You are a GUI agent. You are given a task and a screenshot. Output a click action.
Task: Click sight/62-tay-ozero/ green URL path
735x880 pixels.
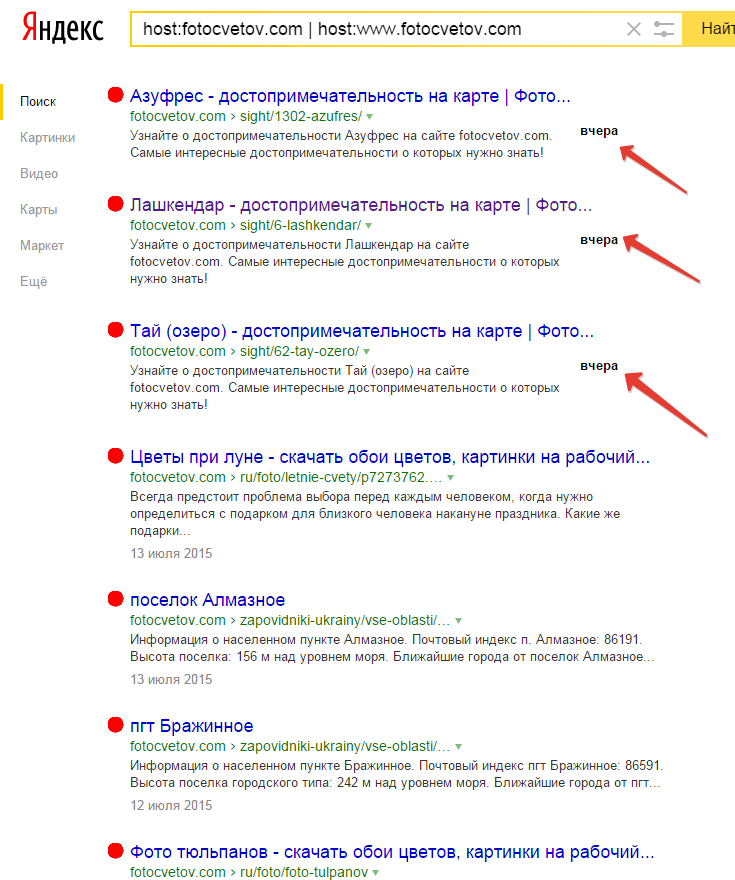click(x=299, y=351)
